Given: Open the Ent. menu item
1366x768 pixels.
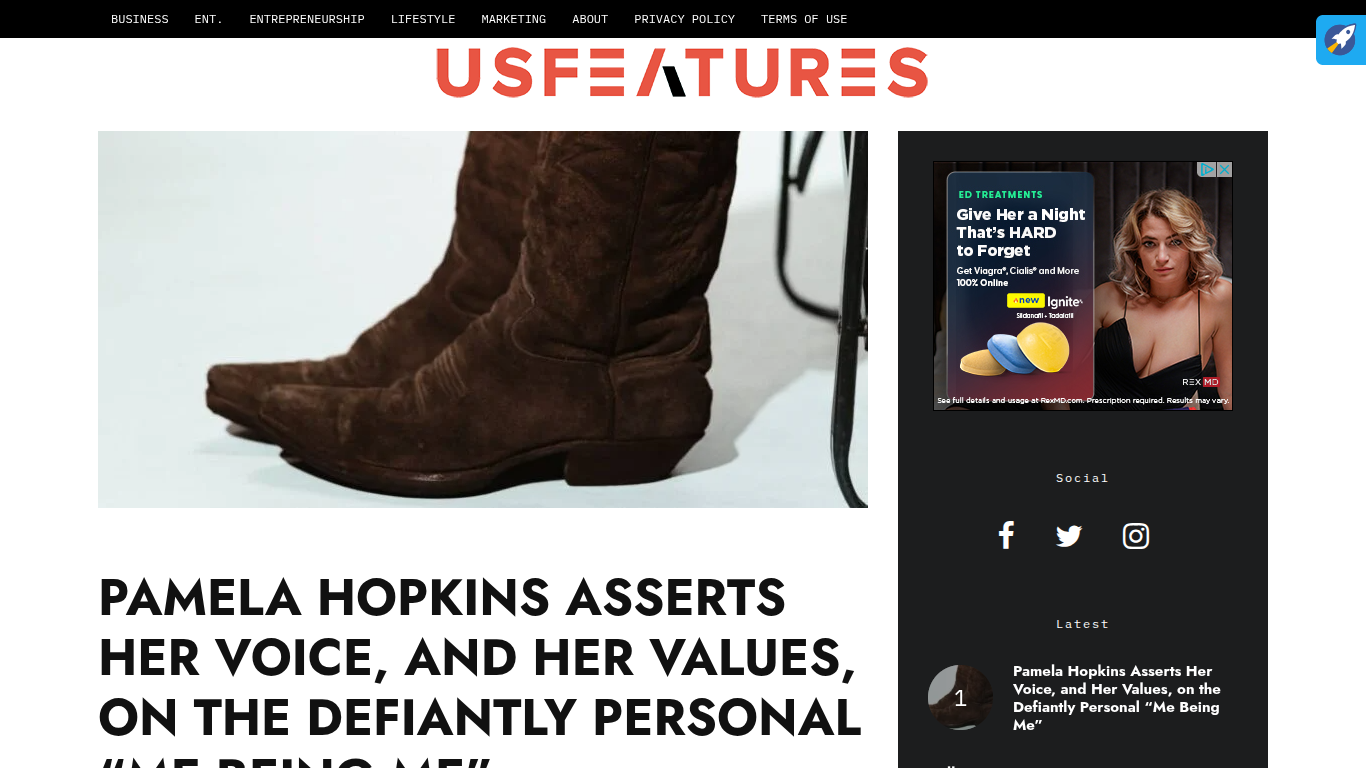Looking at the screenshot, I should click(x=209, y=19).
